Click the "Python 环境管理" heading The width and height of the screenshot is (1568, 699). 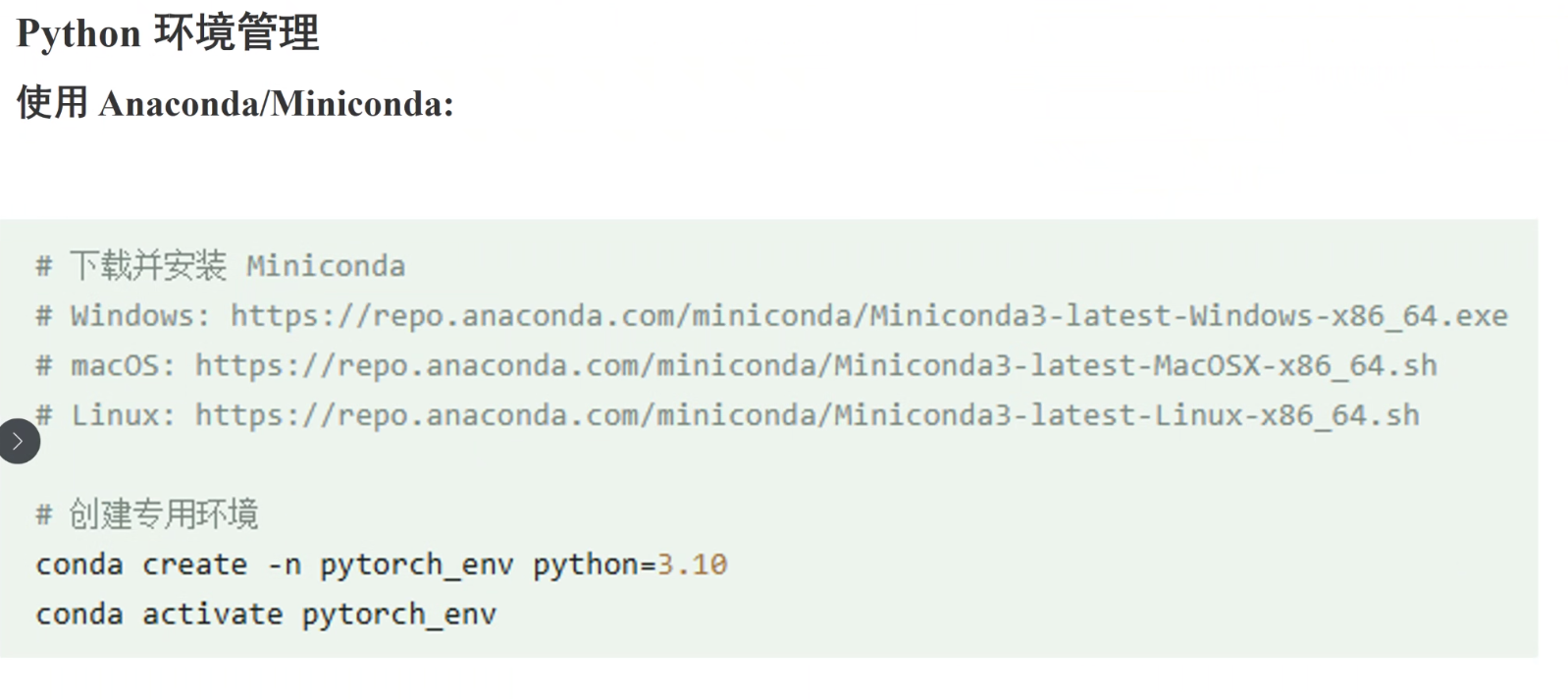pos(168,33)
